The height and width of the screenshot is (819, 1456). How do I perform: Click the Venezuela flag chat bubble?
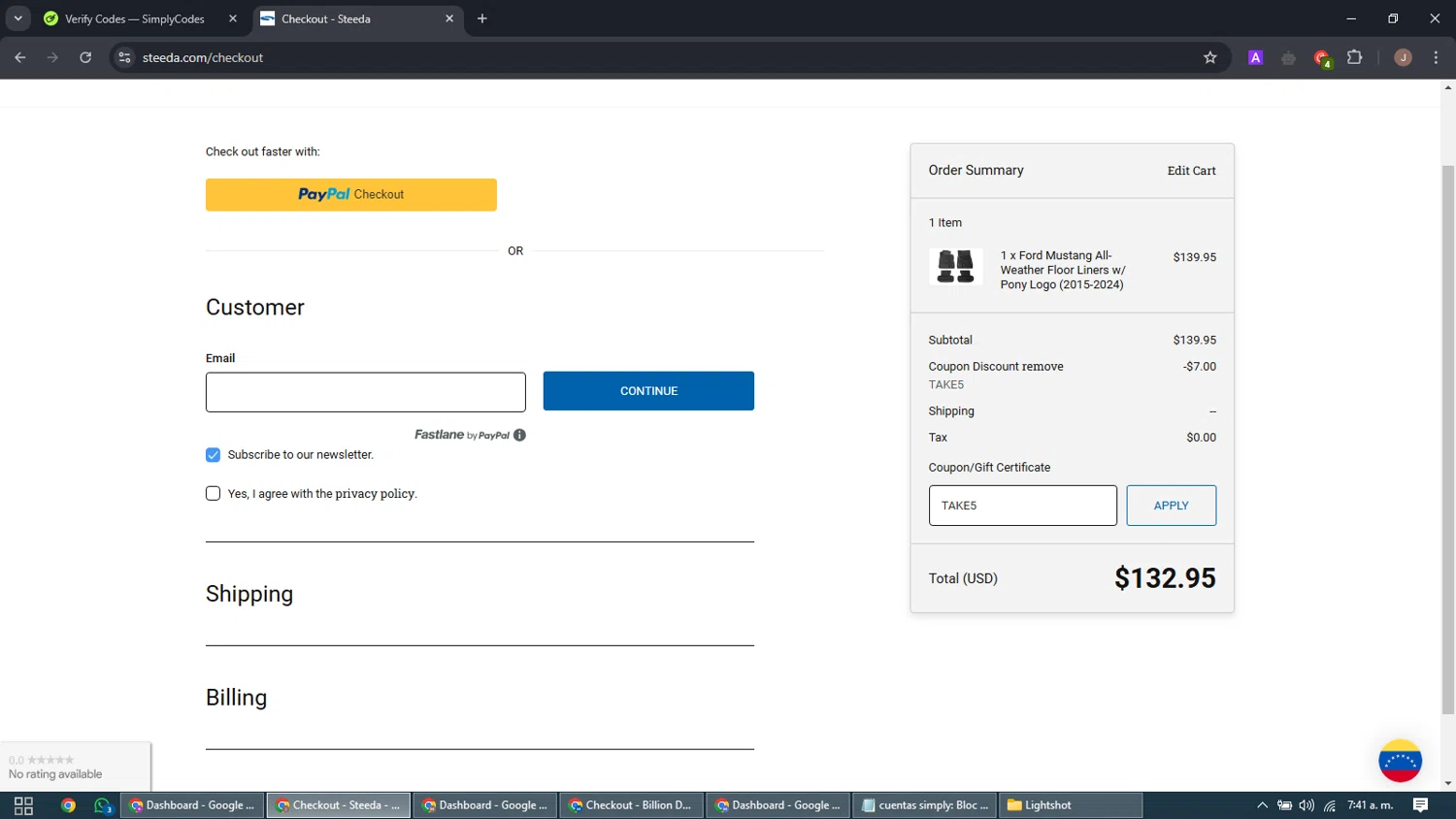coord(1400,761)
